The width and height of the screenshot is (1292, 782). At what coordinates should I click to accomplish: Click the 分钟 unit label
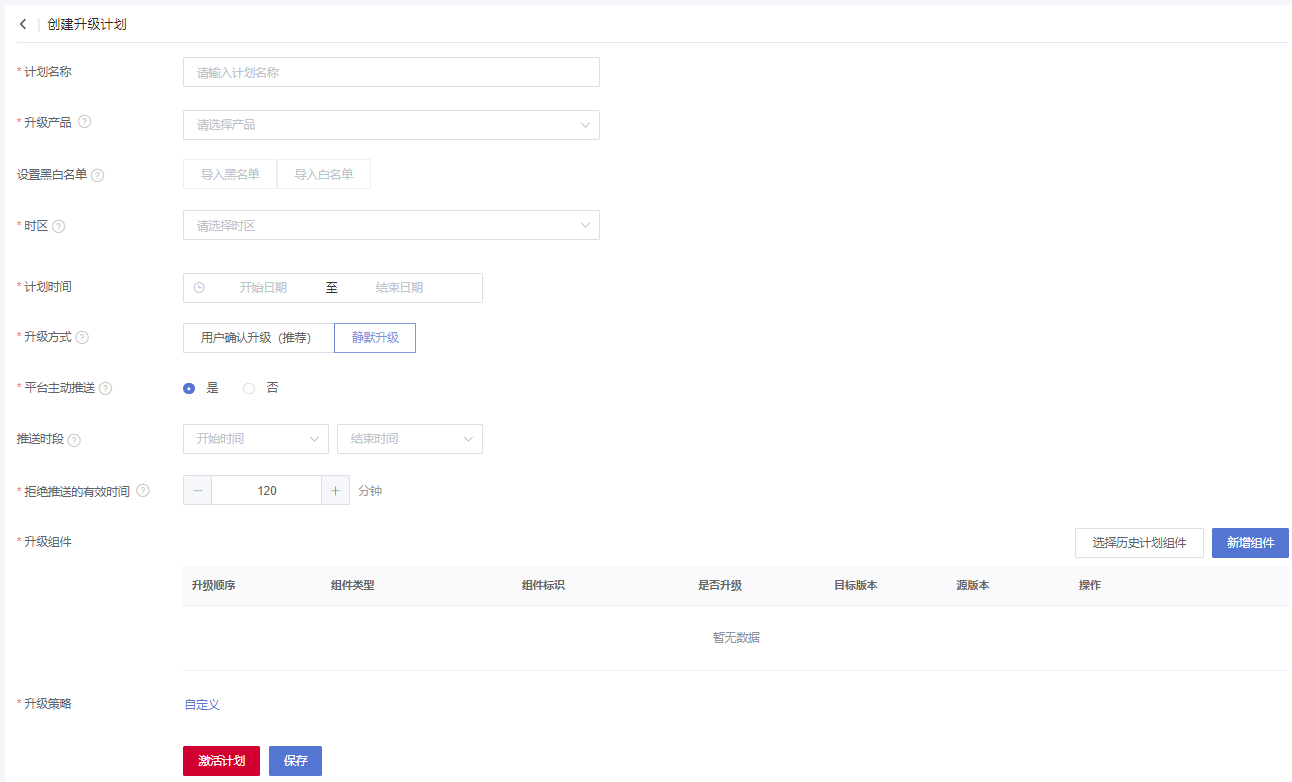click(370, 491)
